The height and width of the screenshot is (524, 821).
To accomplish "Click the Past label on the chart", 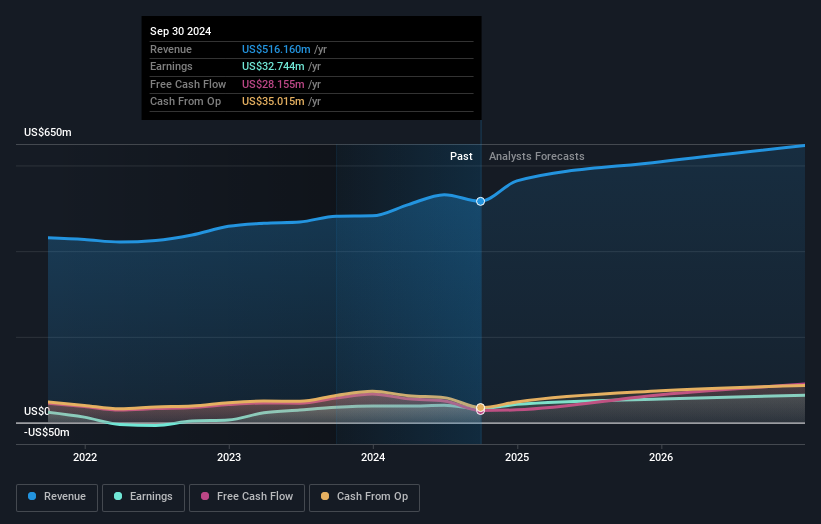I will coord(461,157).
